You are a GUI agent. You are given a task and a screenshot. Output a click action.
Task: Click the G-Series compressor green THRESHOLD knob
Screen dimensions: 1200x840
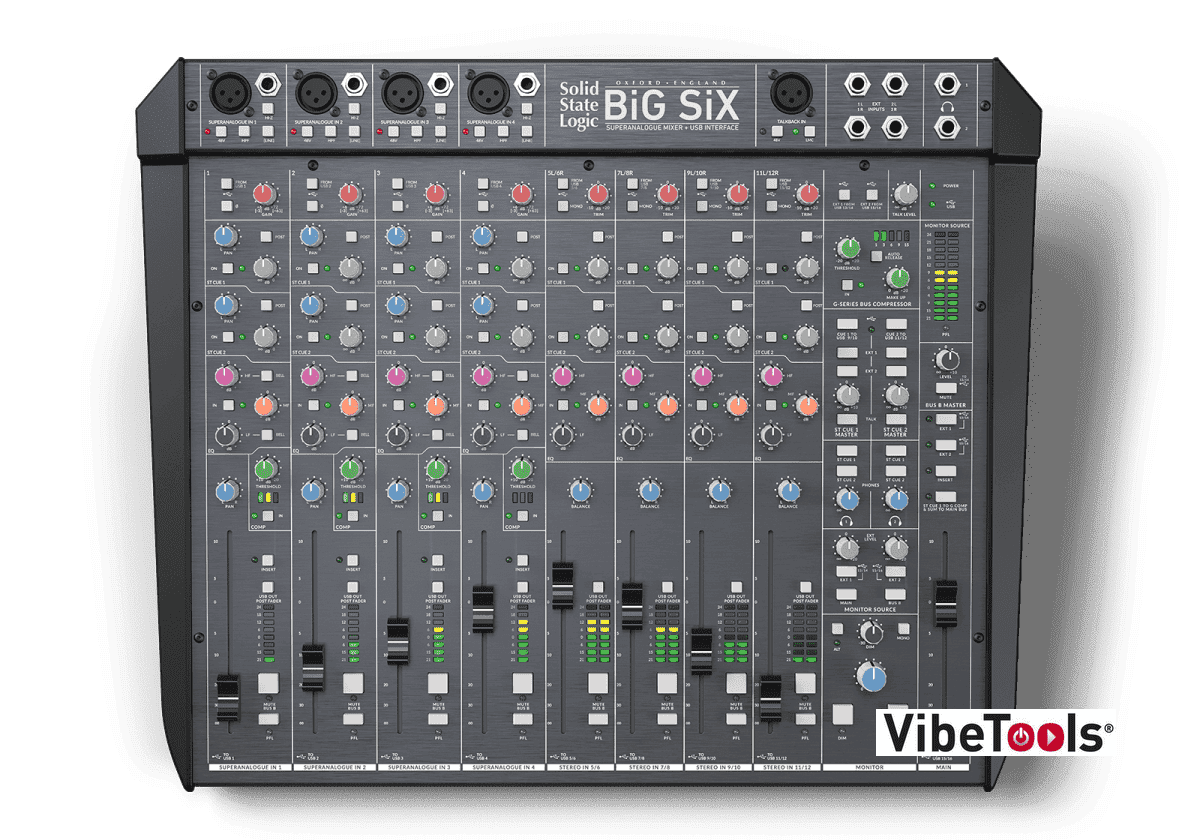(x=850, y=247)
